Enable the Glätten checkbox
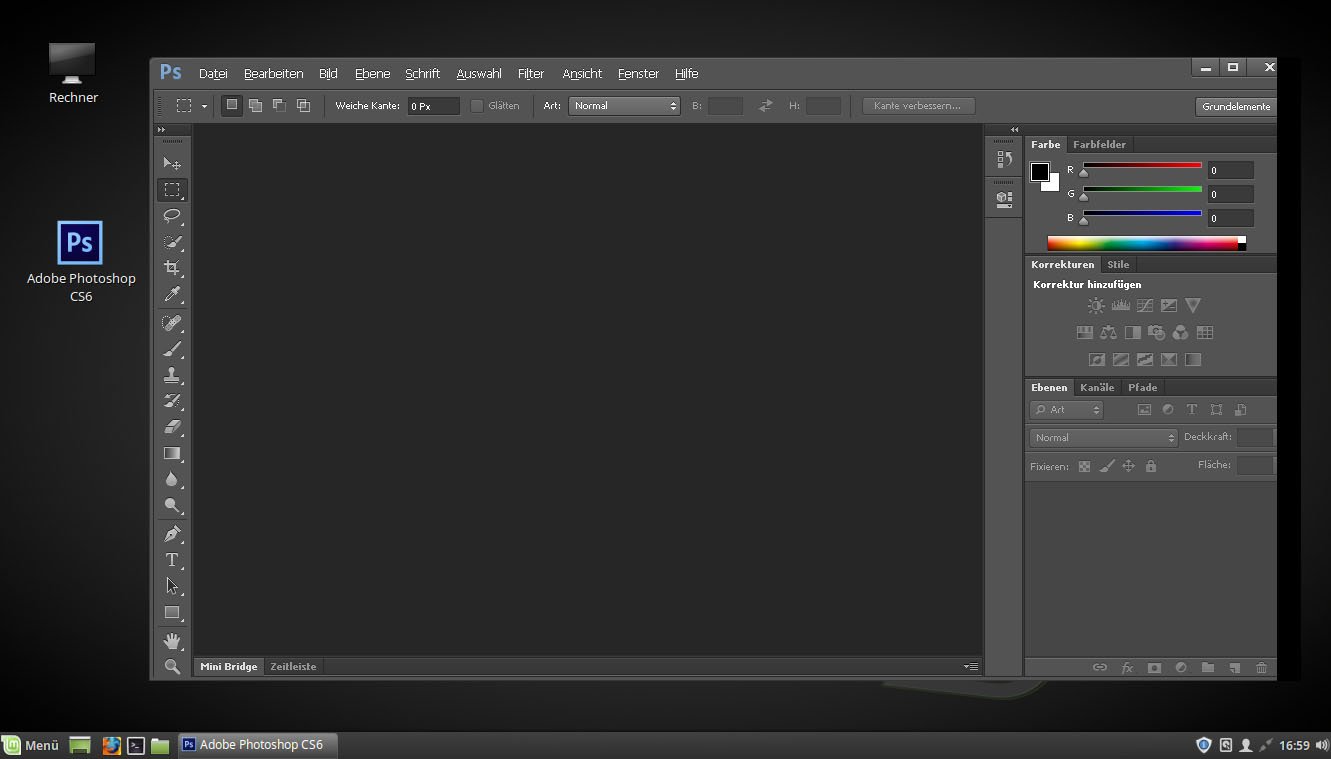This screenshot has width=1331, height=759. click(x=477, y=106)
